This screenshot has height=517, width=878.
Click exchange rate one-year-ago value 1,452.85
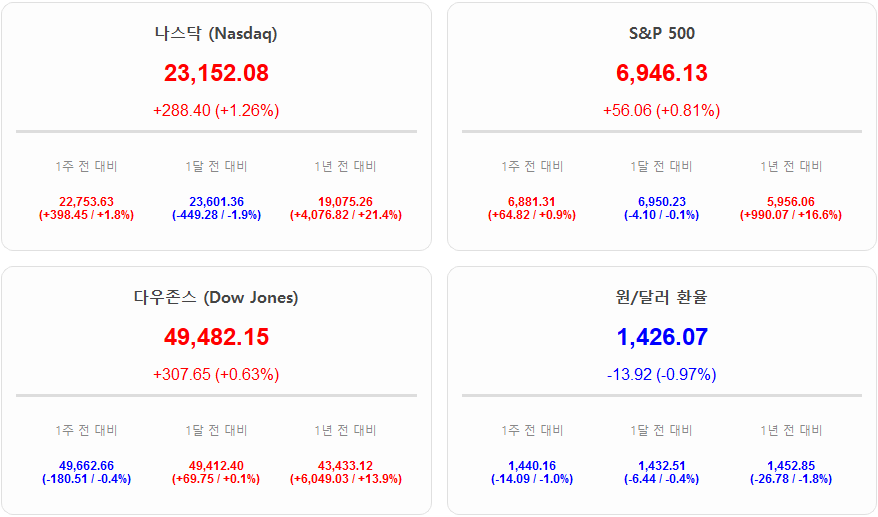pyautogui.click(x=790, y=466)
